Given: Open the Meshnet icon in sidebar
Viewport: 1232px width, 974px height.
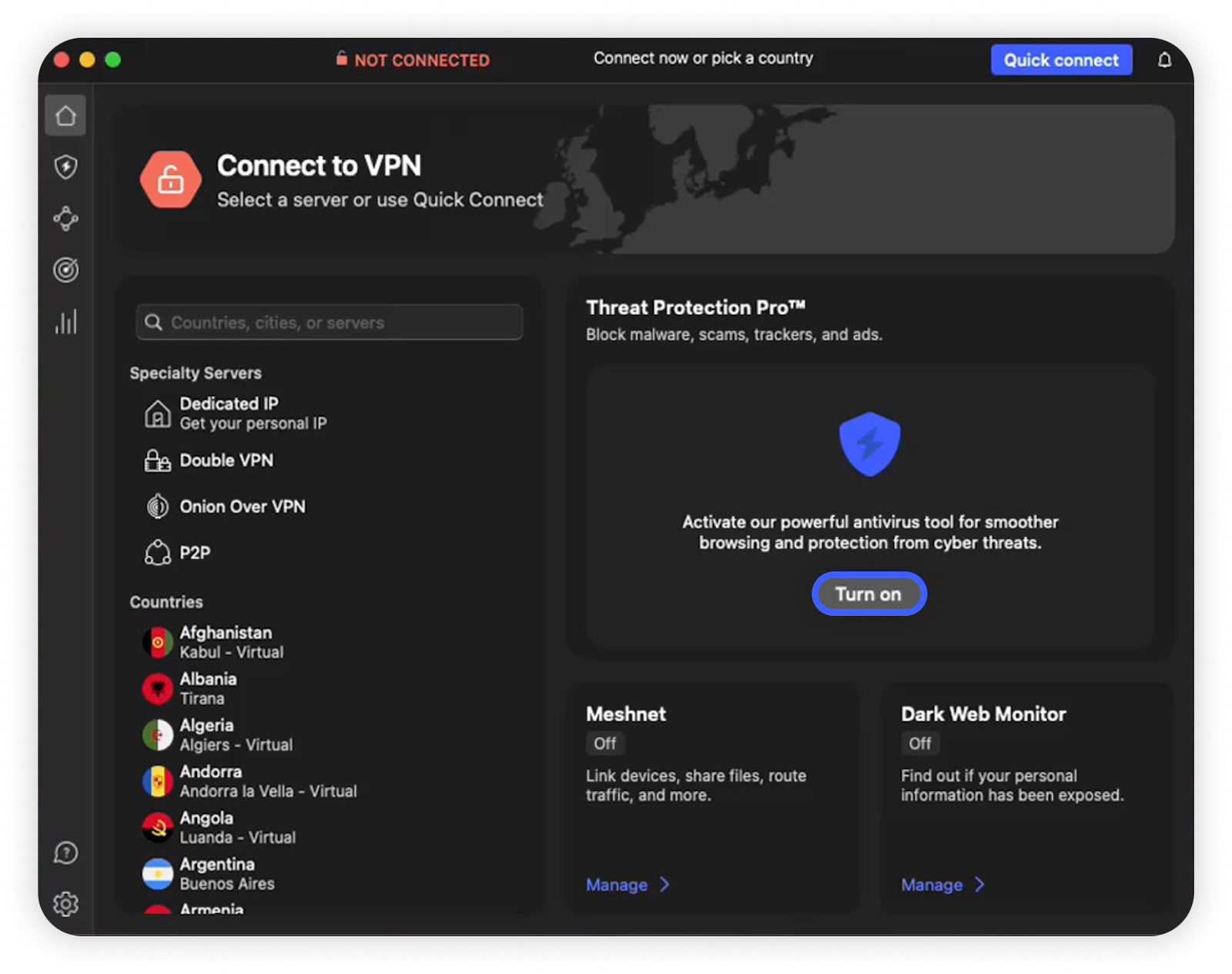Looking at the screenshot, I should point(65,219).
